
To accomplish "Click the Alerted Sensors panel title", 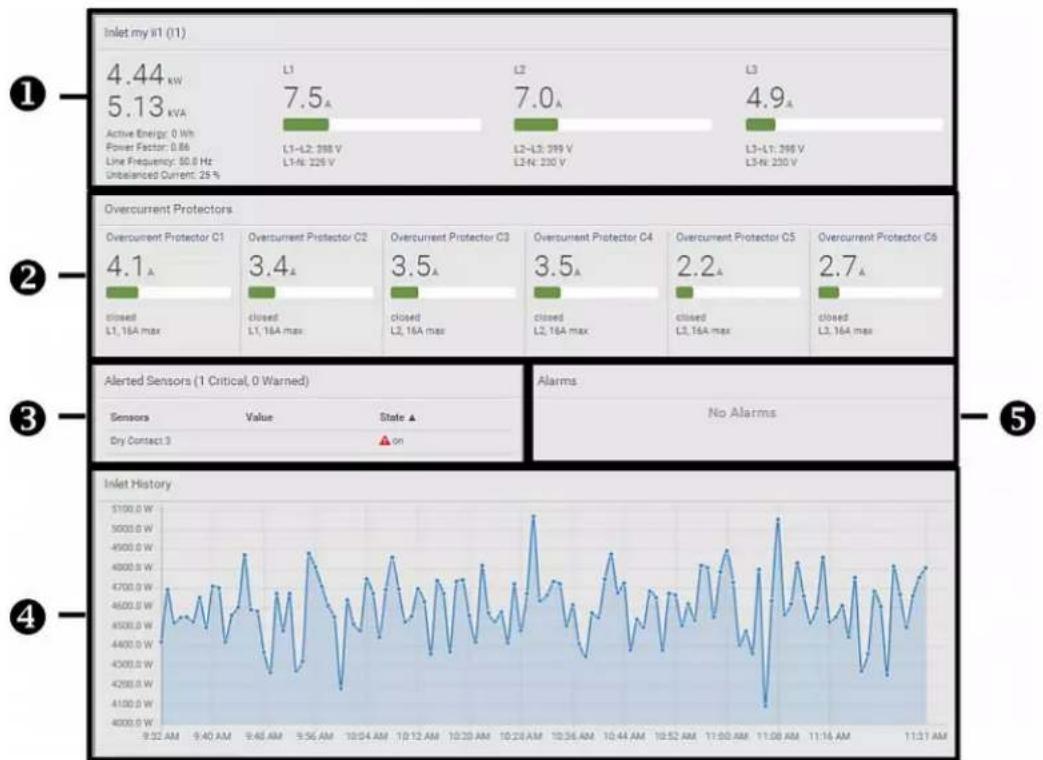I will 207,381.
